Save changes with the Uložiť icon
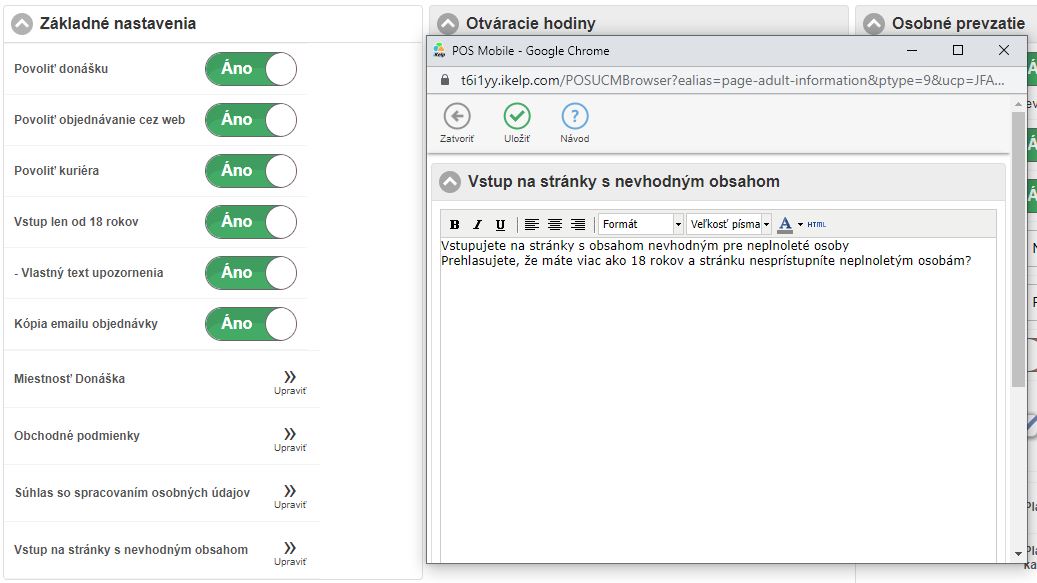The width and height of the screenshot is (1037, 583). 517,117
